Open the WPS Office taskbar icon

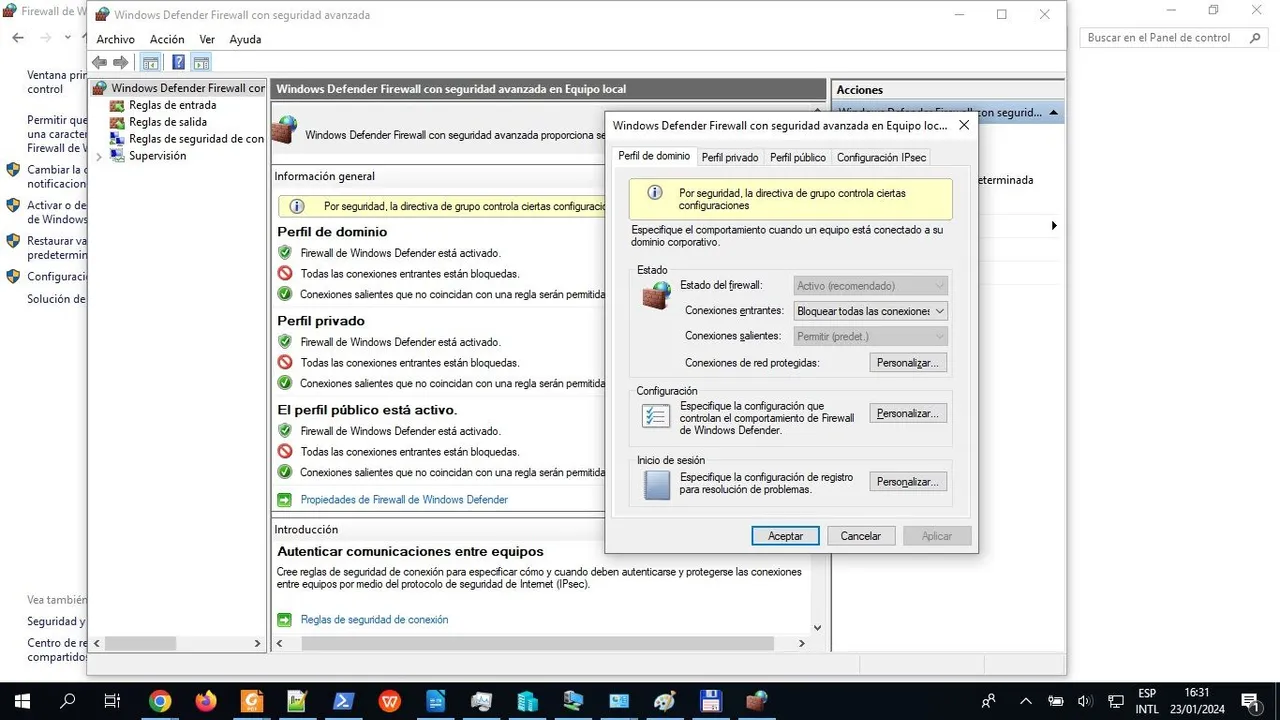point(389,701)
